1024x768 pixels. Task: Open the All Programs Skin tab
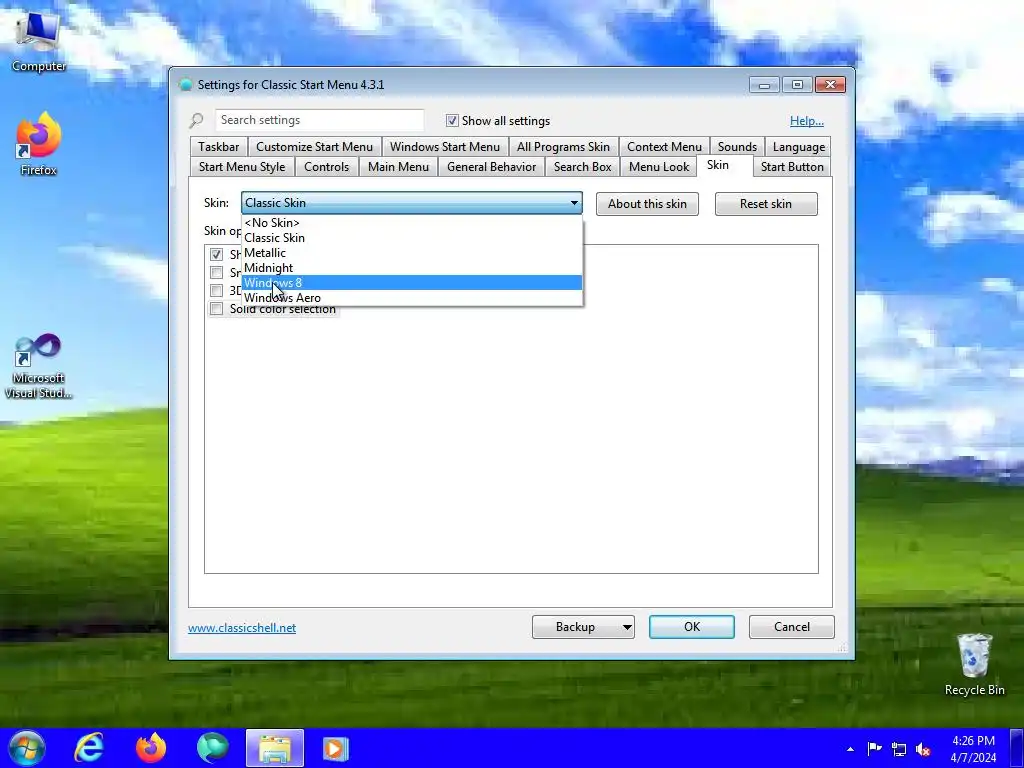click(563, 147)
